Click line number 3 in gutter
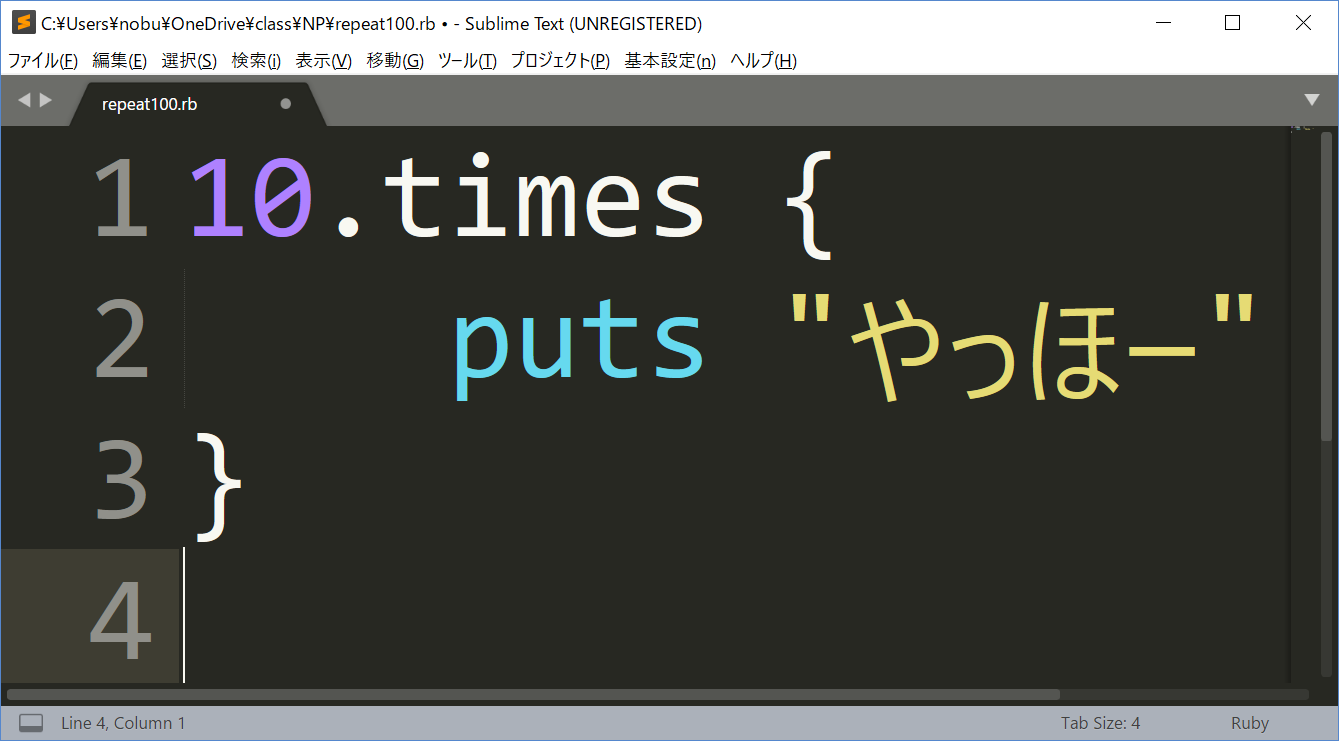The width and height of the screenshot is (1339, 741). coord(121,482)
